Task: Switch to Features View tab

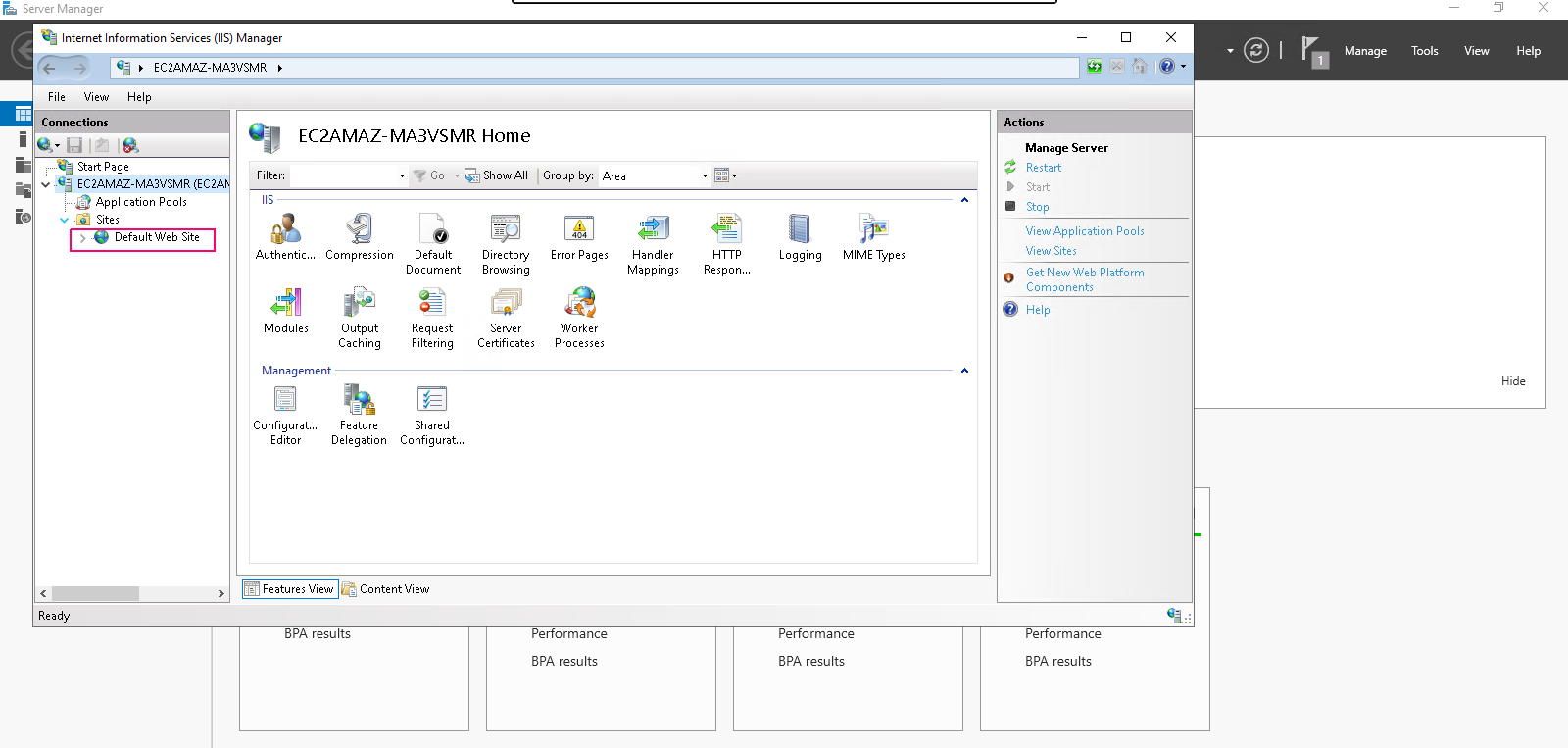Action: pos(289,589)
